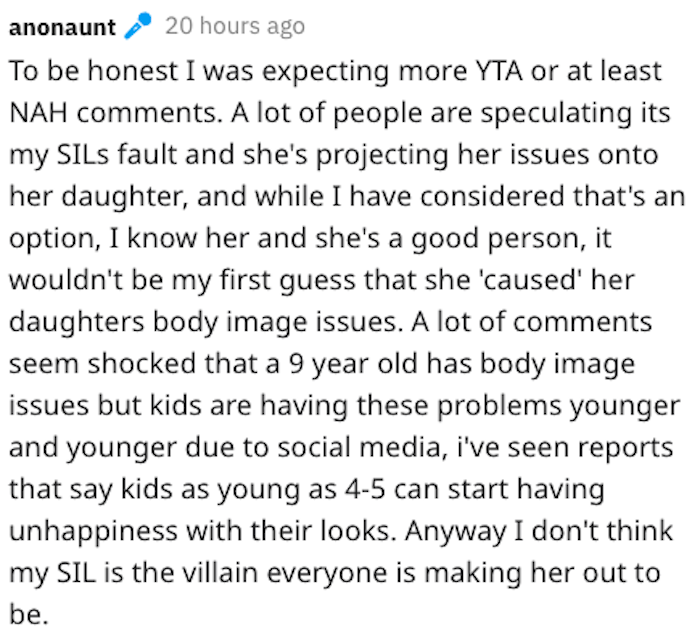Click the word 'YTA' in the comment
The image size is (700, 637).
(x=498, y=71)
